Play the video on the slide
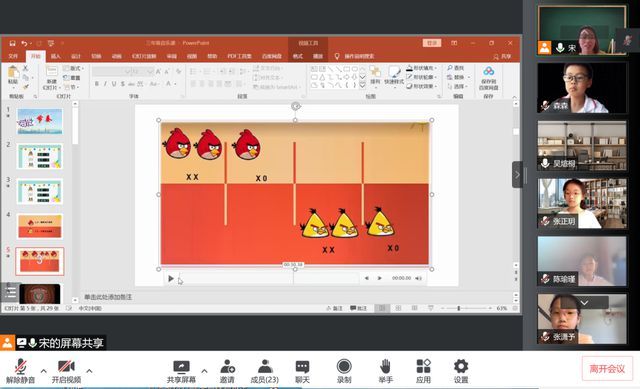The height and width of the screenshot is (389, 640). (x=171, y=279)
